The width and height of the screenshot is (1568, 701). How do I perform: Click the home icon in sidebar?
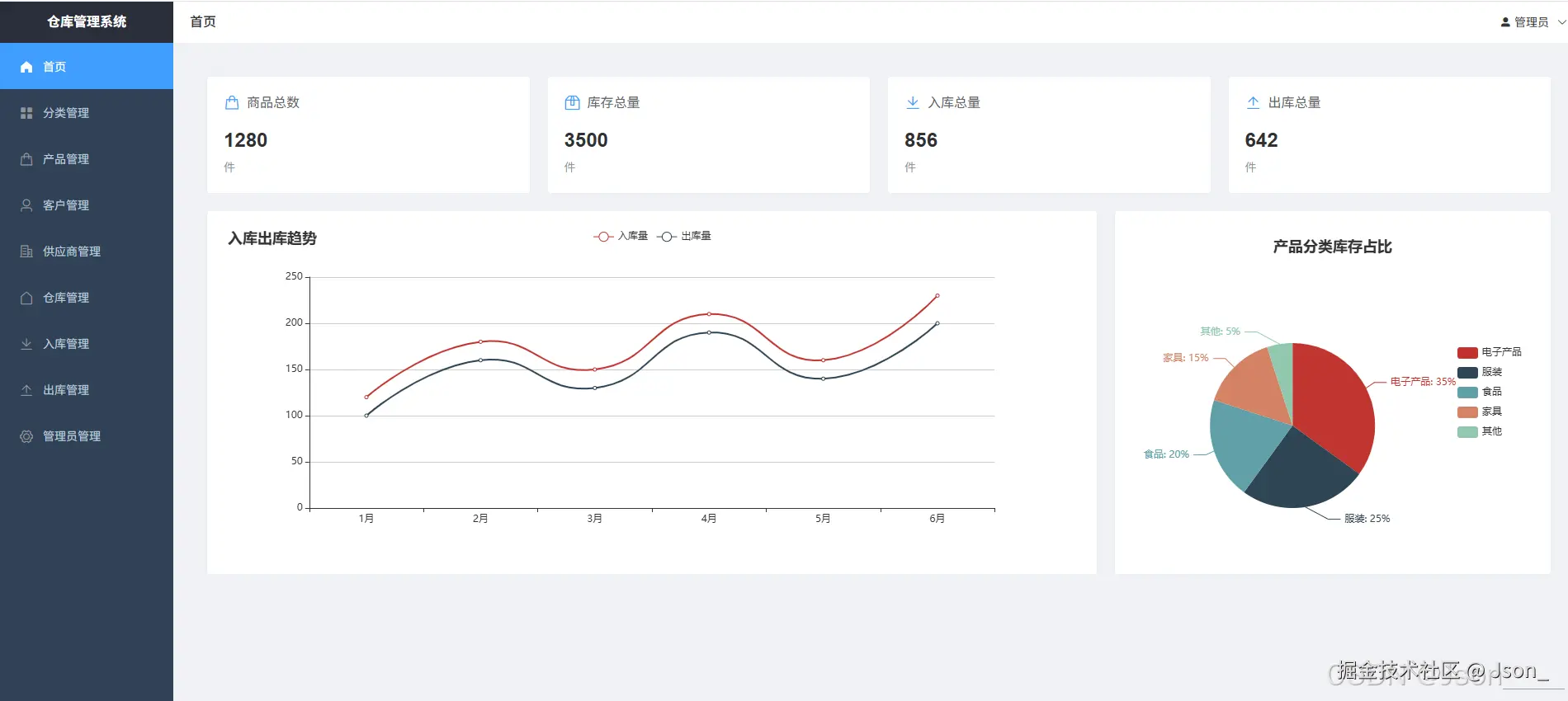pyautogui.click(x=26, y=67)
